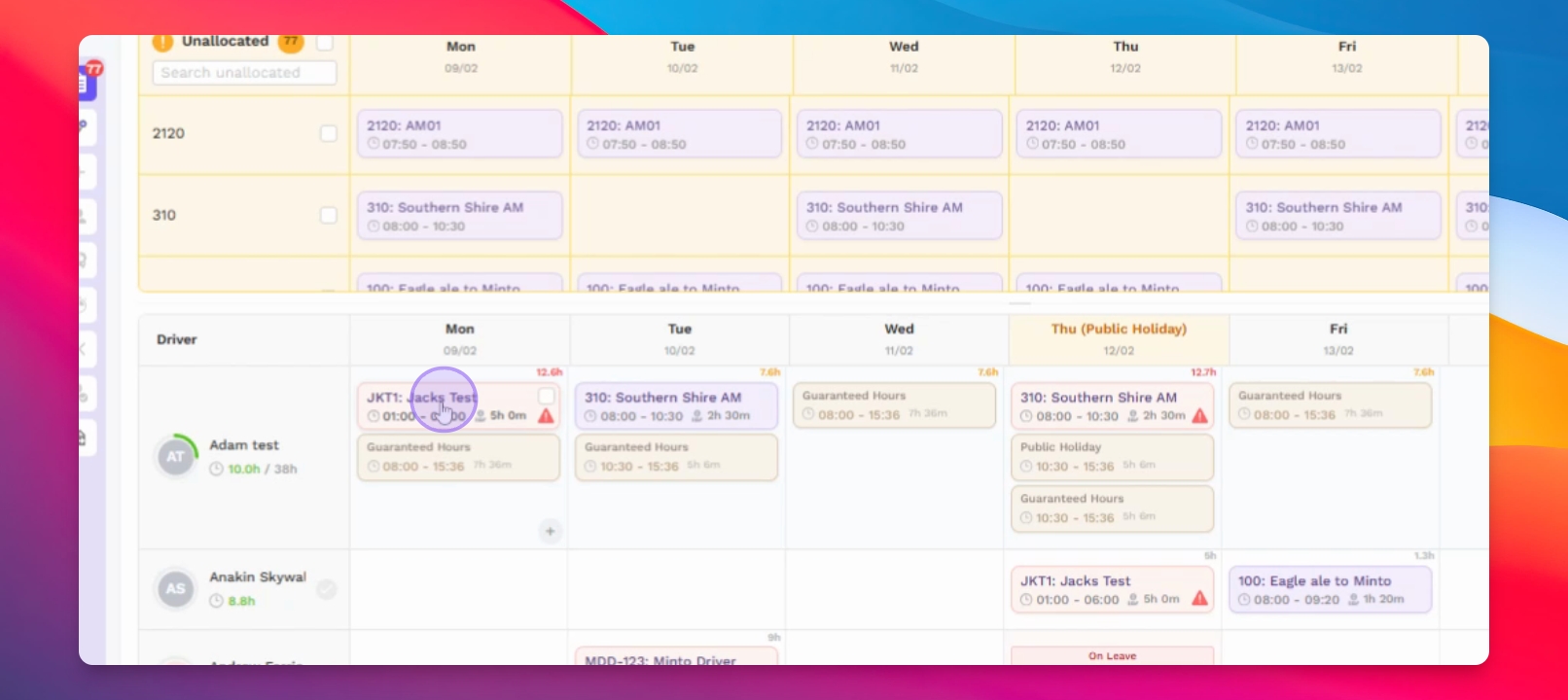Open Adam's Tuesday 310: Southern Shire AM shift
This screenshot has height=700, width=1568.
click(x=677, y=405)
